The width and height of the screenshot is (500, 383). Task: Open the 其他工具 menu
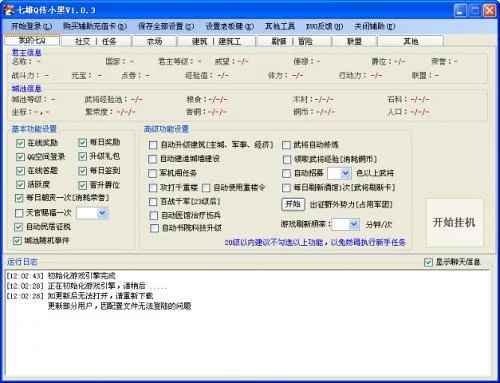[280, 26]
